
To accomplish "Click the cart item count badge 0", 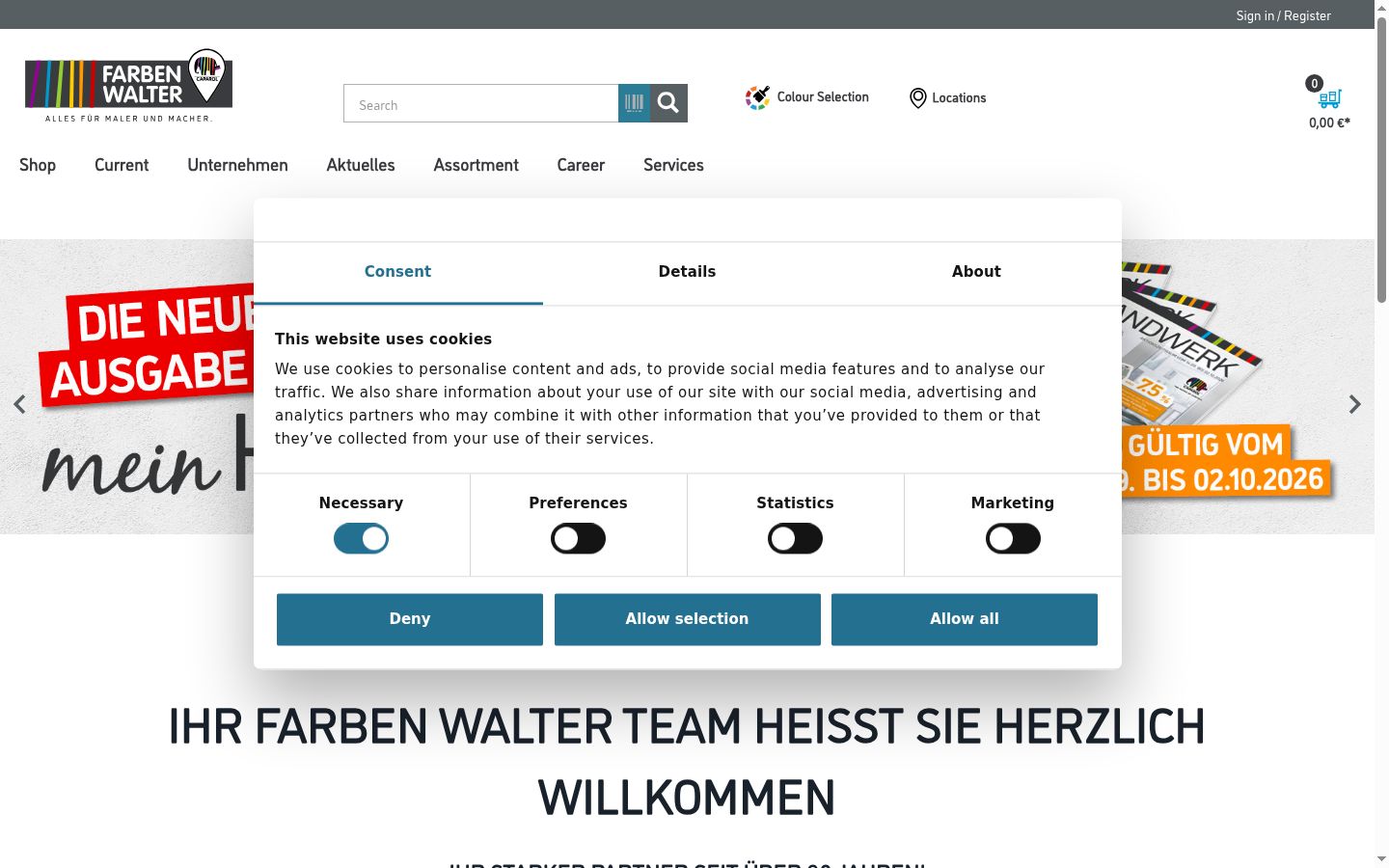I will (1314, 84).
